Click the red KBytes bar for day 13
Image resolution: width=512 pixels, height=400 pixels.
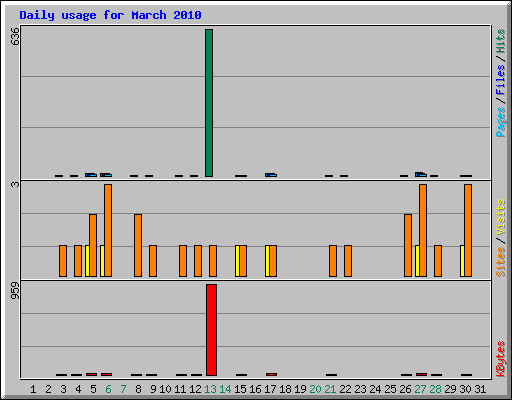211,330
